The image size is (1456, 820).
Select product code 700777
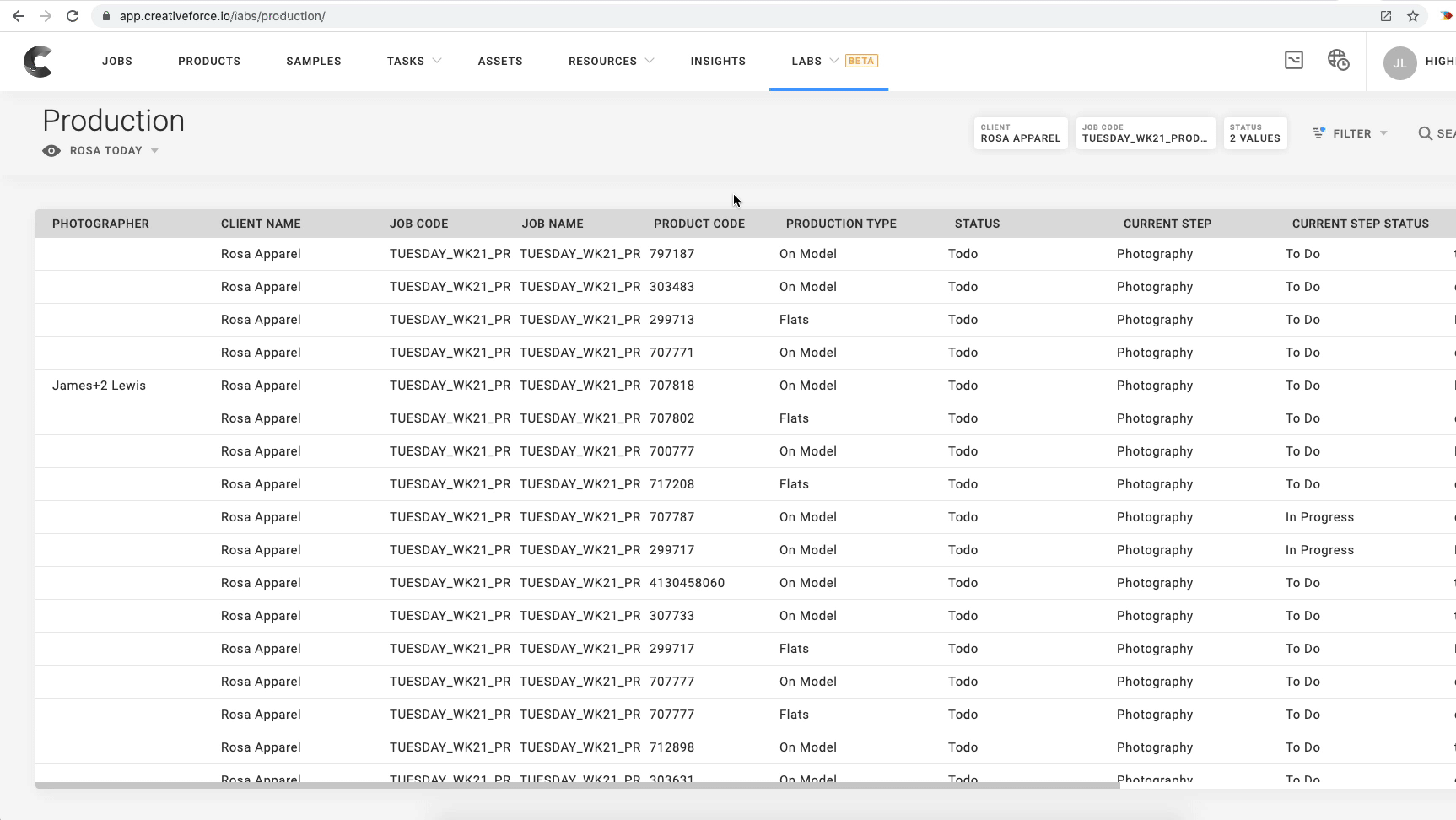point(672,451)
